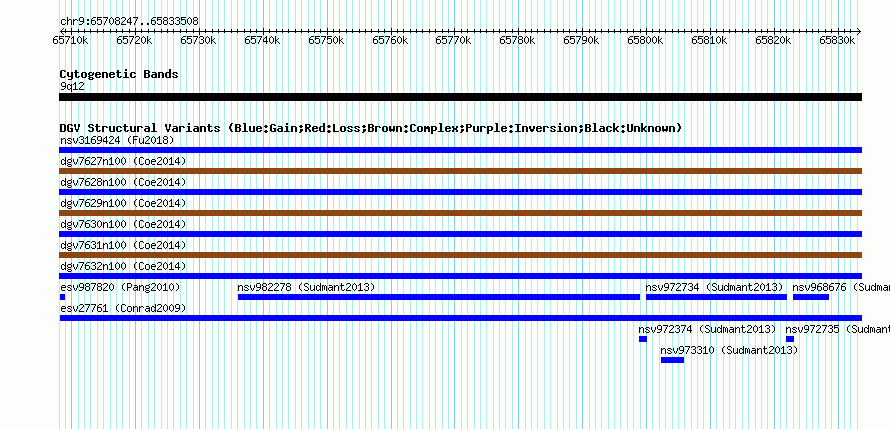The width and height of the screenshot is (890, 429).
Task: Select the small nsv972735 variant block
Action: (790, 339)
